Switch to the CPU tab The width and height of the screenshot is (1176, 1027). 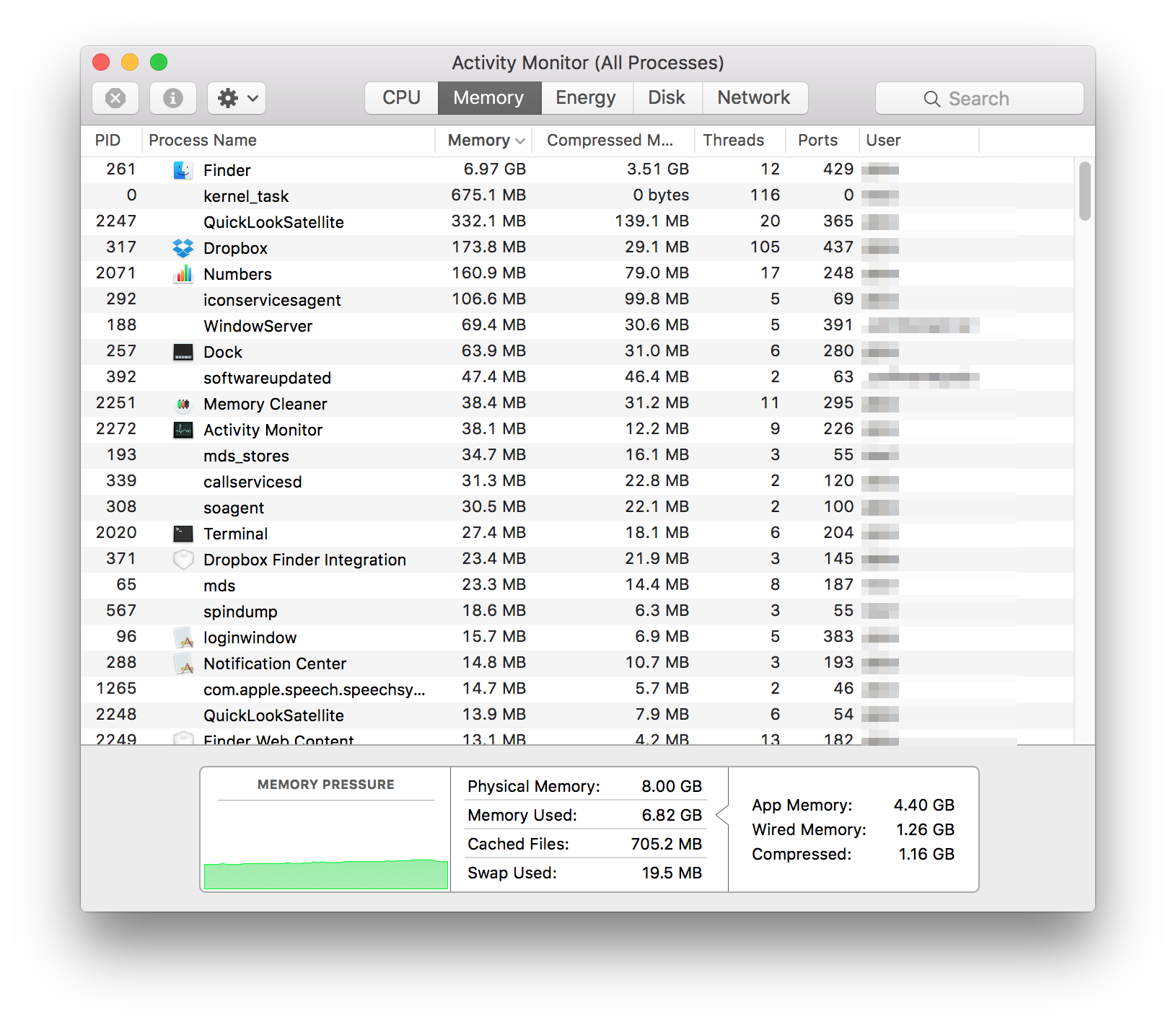[x=401, y=98]
